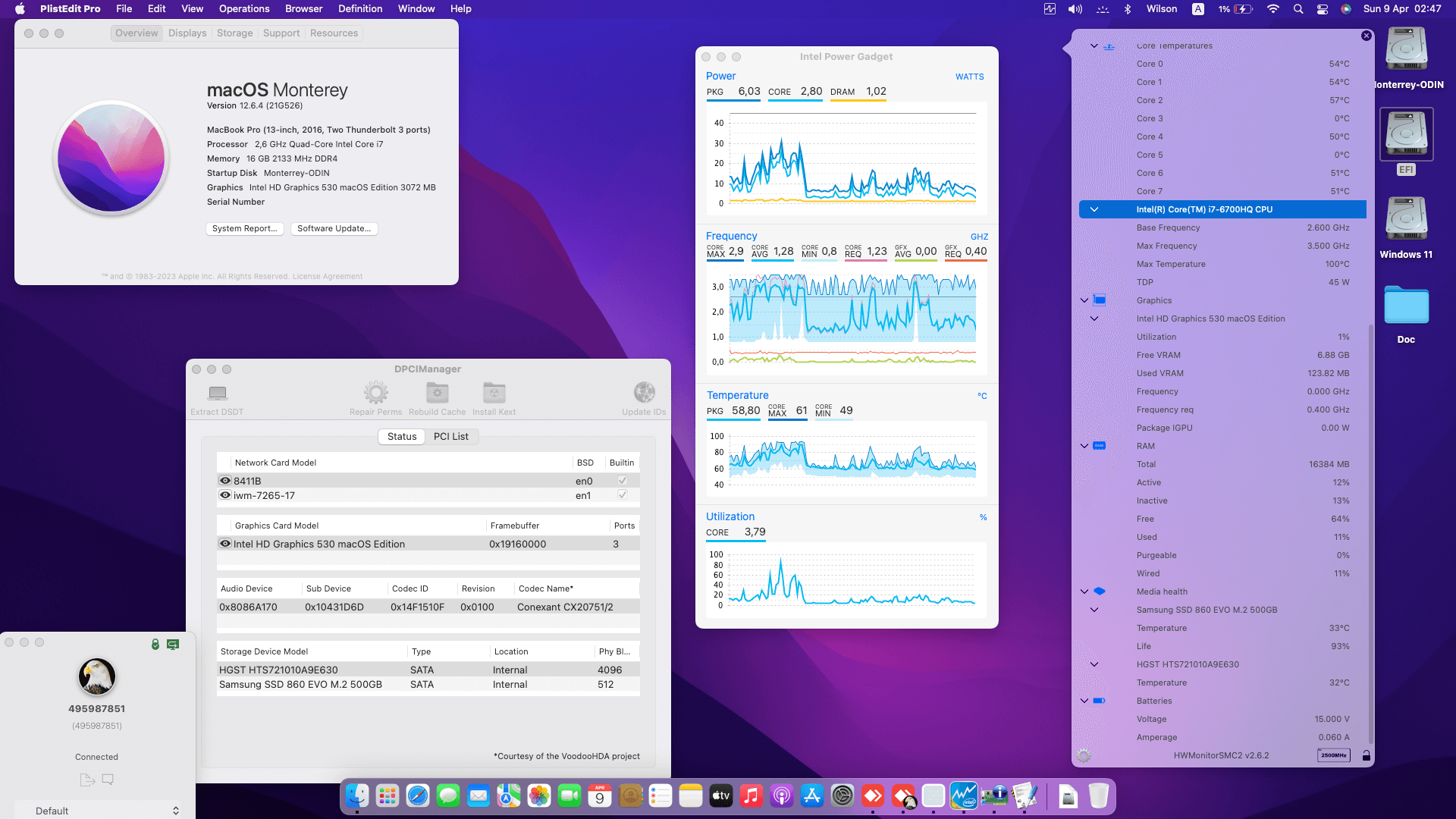
Task: Click the System Report button
Action: click(244, 228)
